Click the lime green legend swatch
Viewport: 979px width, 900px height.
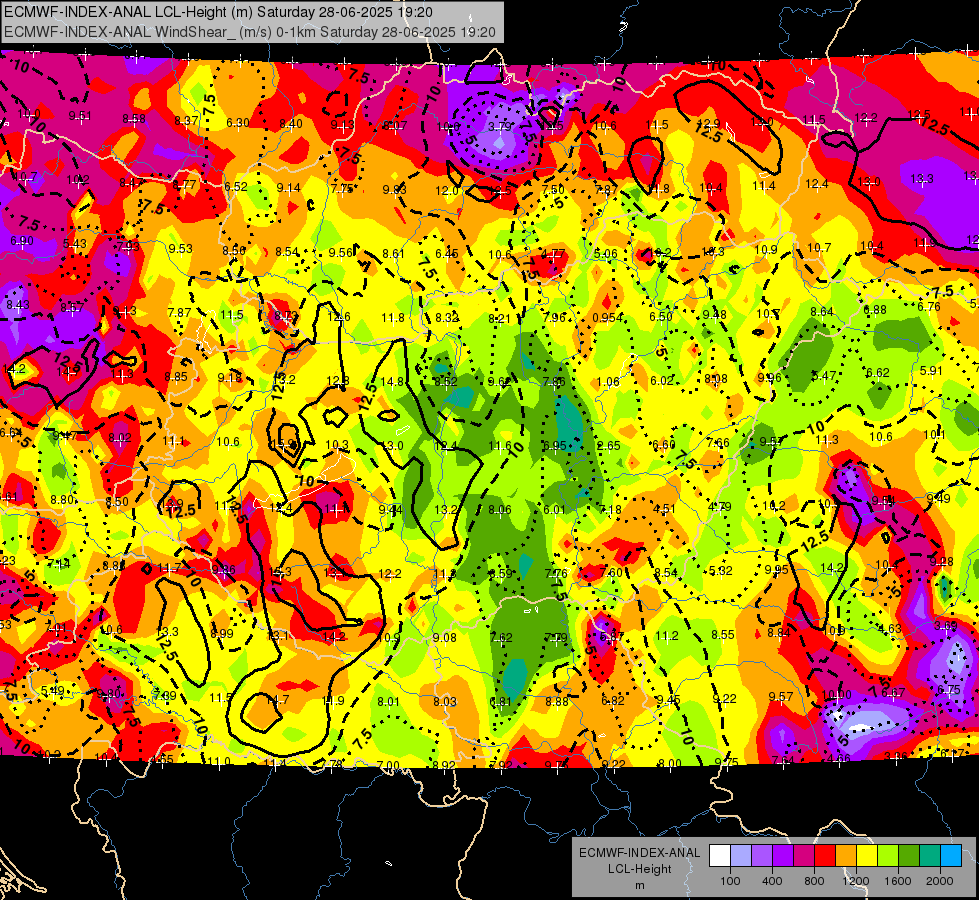(x=887, y=856)
